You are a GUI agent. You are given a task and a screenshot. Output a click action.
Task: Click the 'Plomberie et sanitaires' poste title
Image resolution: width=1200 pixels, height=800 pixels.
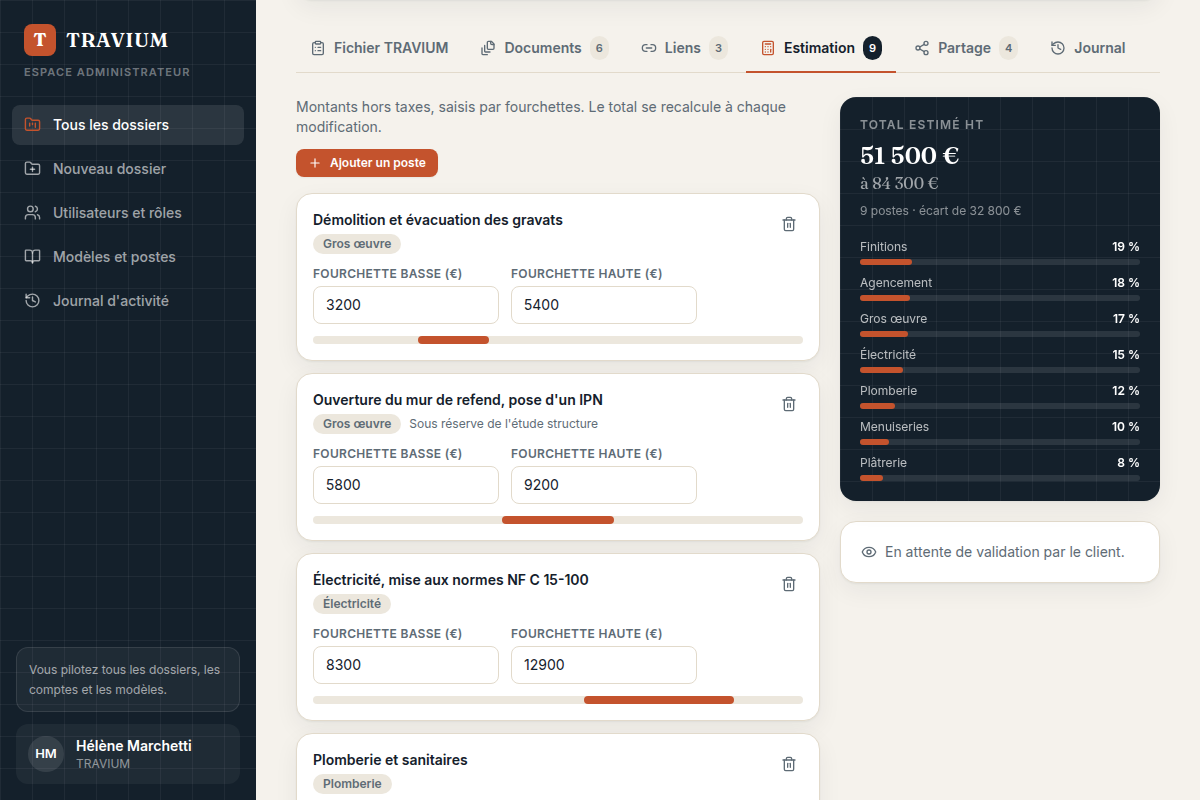pos(390,760)
